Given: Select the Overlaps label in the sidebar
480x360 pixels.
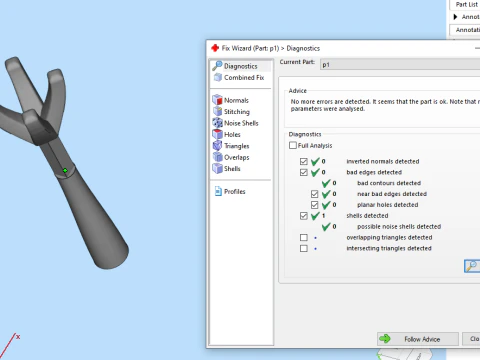Looking at the screenshot, I should [236, 157].
